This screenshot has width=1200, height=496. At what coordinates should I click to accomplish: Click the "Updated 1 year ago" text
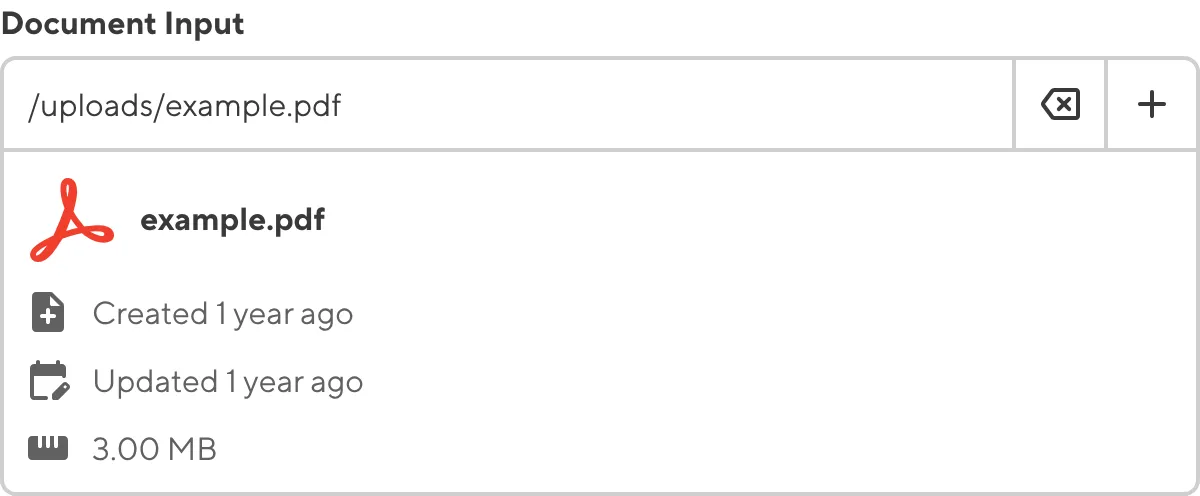pos(227,382)
